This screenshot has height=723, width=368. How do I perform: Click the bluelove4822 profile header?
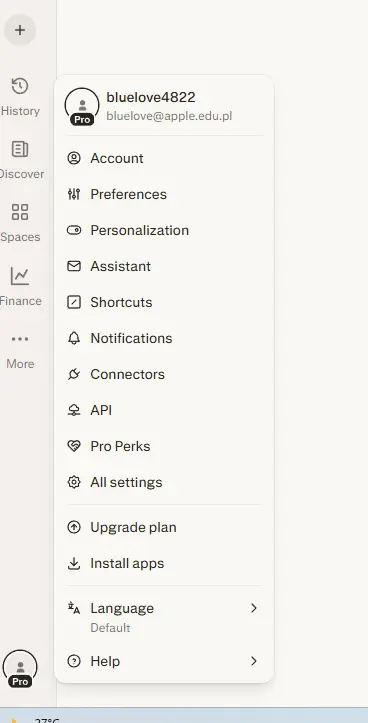point(164,106)
